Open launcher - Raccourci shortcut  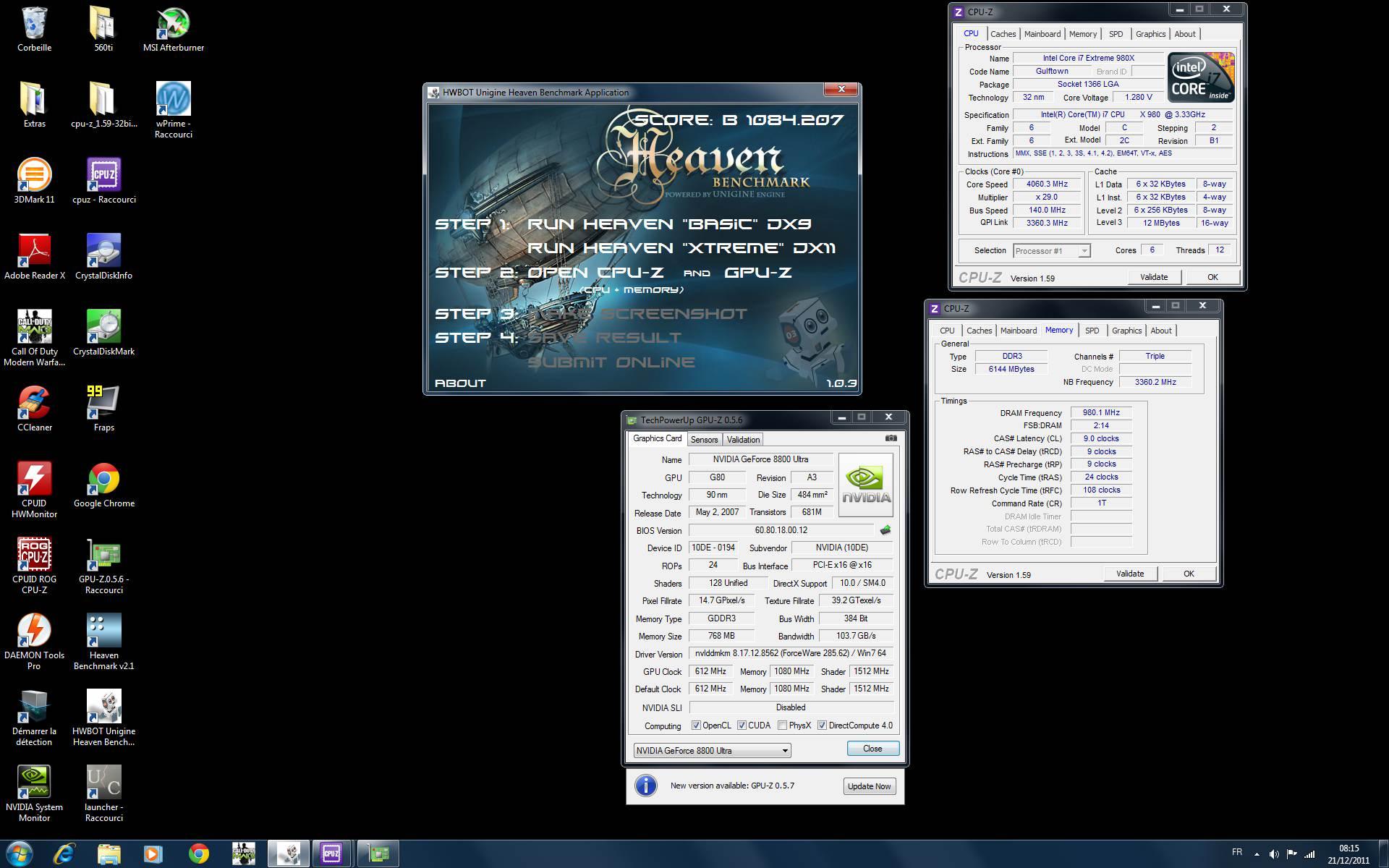coord(103,793)
